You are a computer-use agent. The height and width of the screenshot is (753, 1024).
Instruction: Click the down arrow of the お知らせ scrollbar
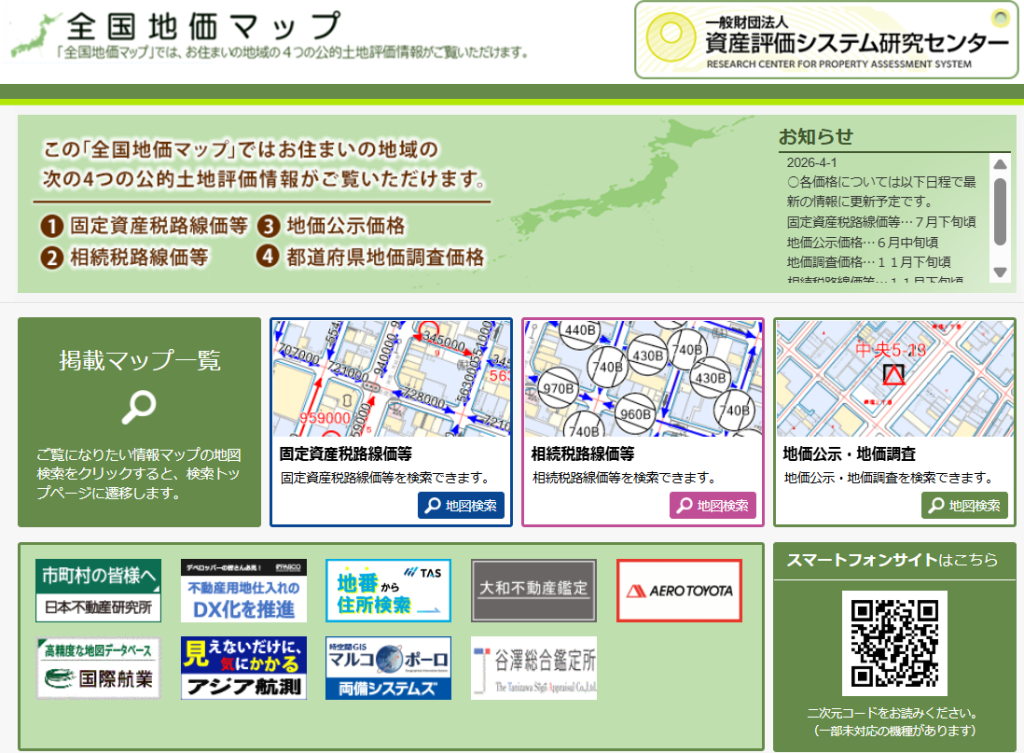tap(1000, 272)
